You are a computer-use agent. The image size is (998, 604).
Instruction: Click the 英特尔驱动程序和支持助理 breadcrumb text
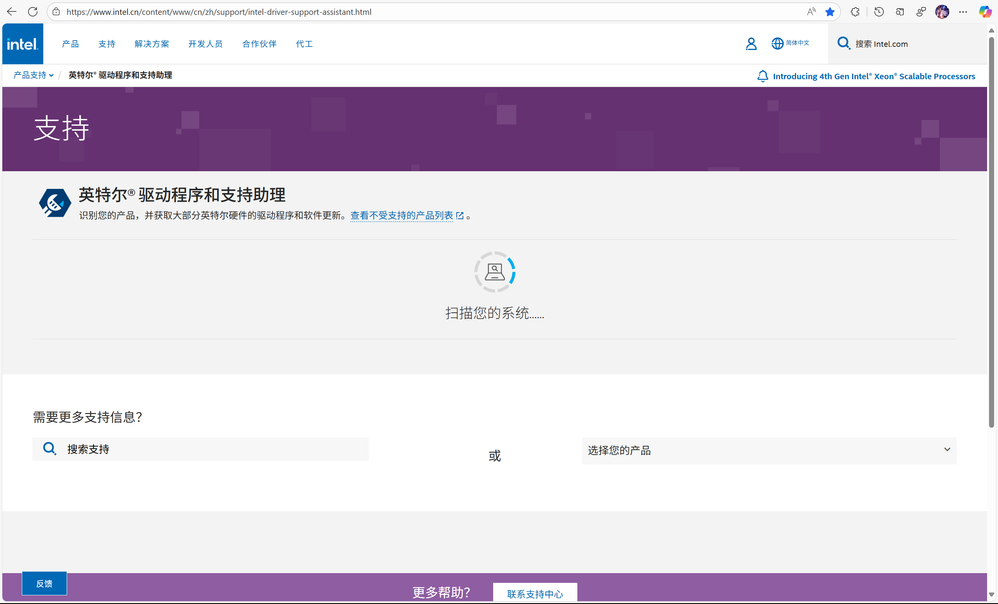pos(120,75)
